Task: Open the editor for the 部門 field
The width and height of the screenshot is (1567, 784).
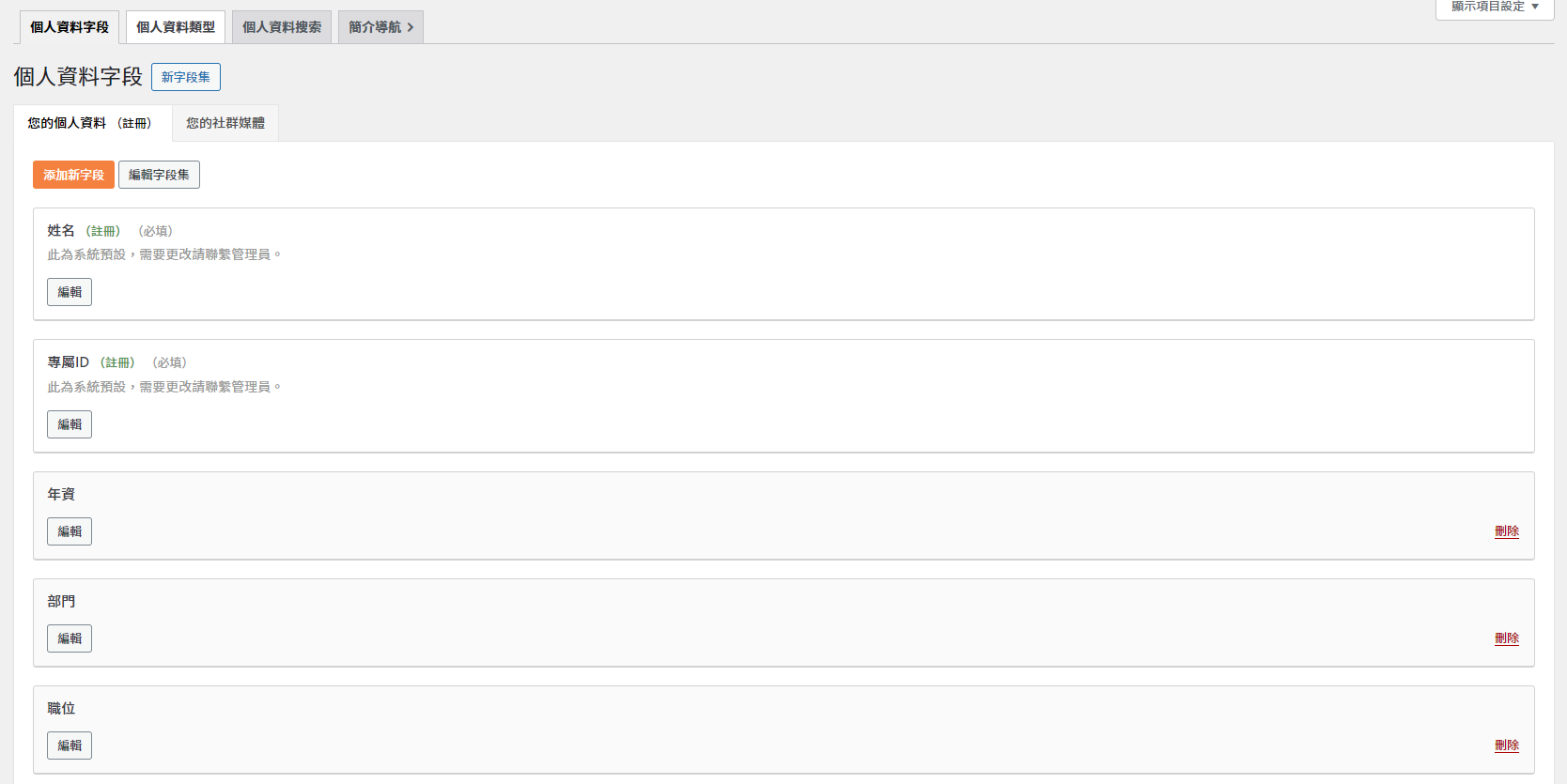Action: point(70,638)
